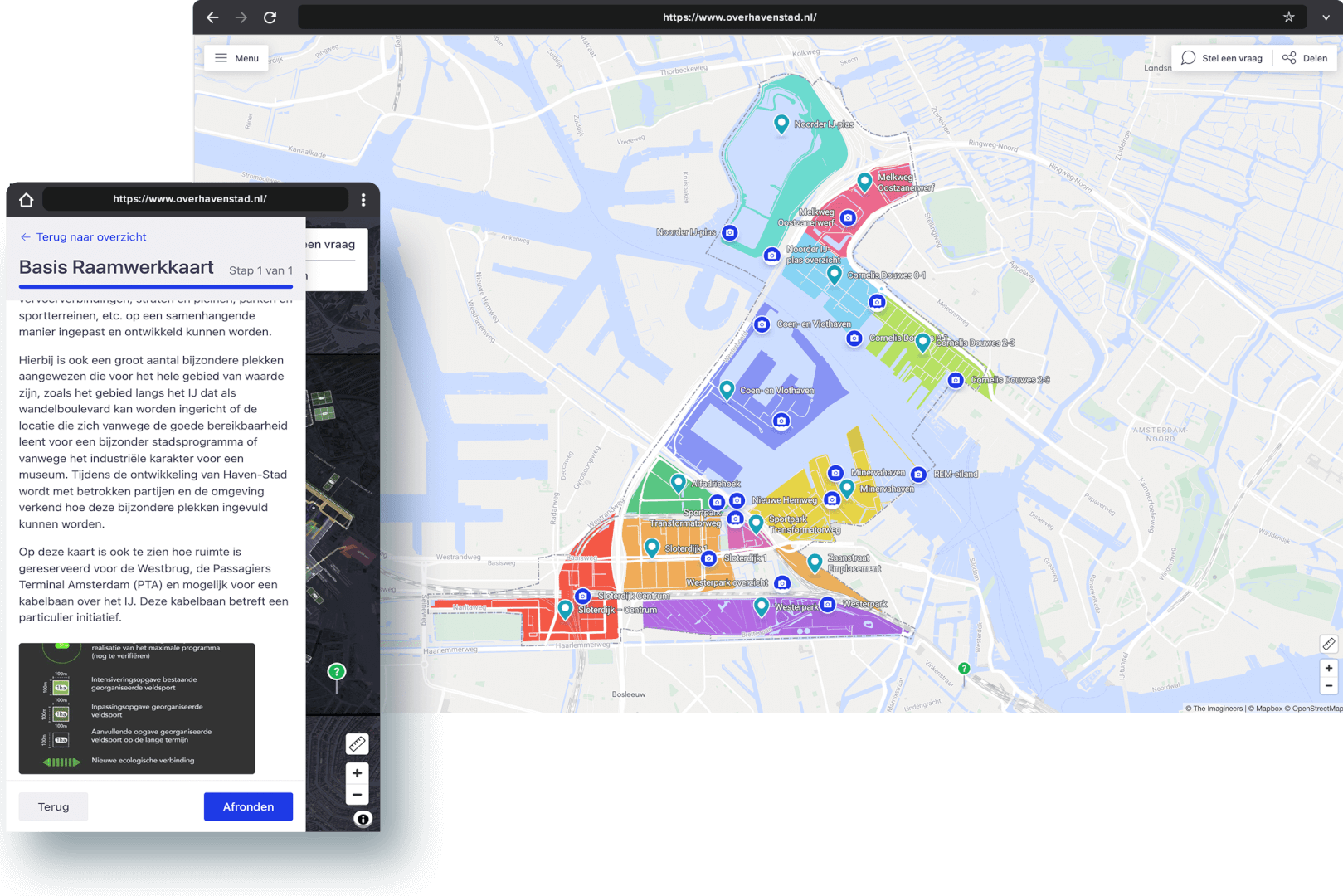Open the three-dot menu in the mobile browser
The image size is (1343, 896).
click(363, 198)
